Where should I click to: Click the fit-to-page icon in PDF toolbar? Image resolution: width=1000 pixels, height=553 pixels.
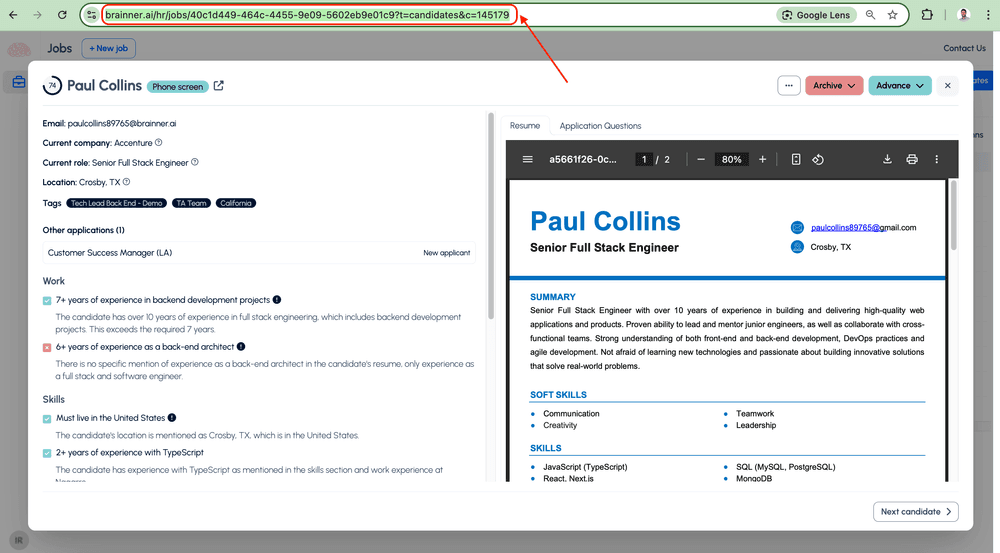(x=796, y=159)
